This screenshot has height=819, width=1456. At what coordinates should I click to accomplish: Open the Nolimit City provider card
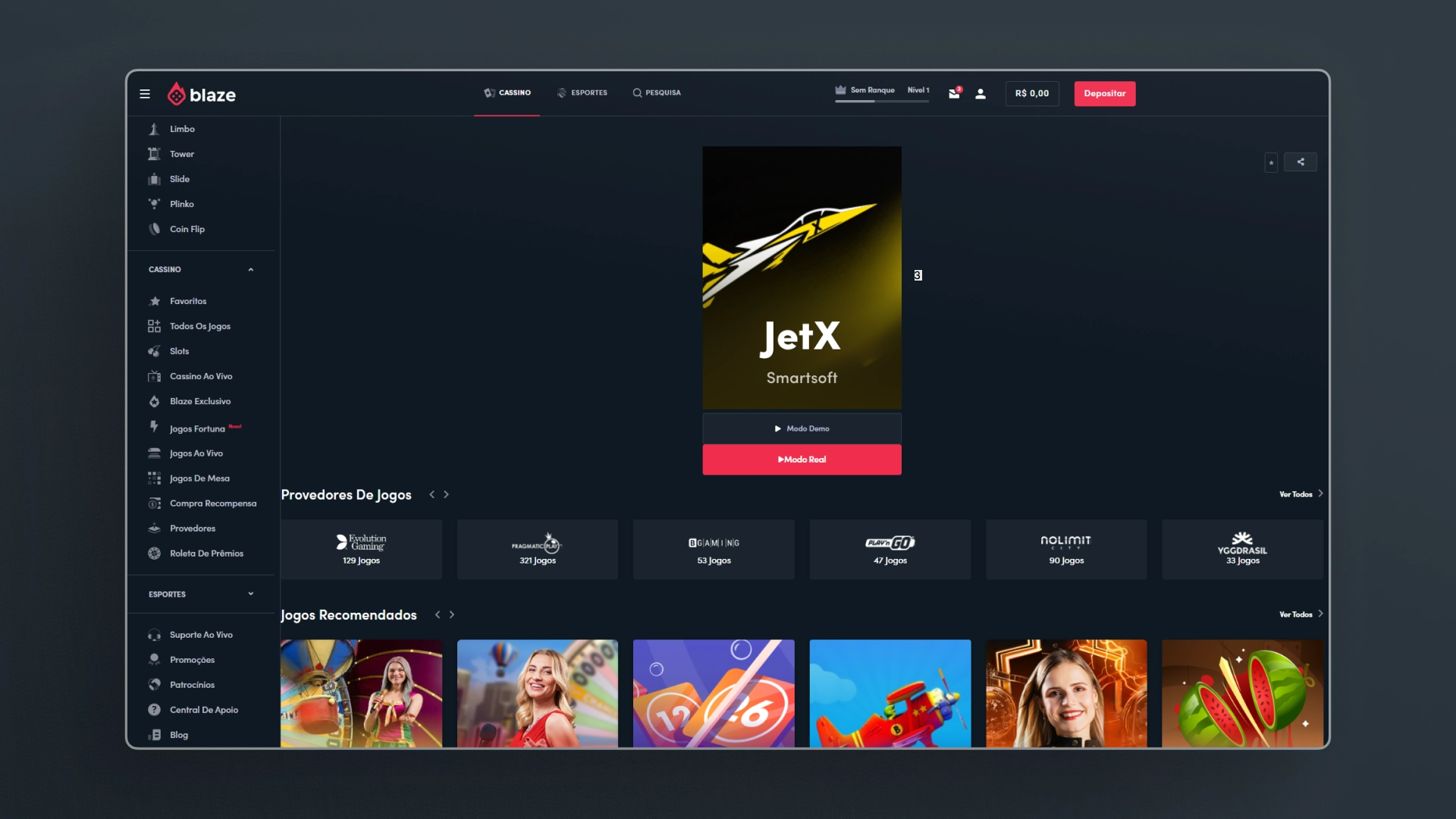(1066, 550)
